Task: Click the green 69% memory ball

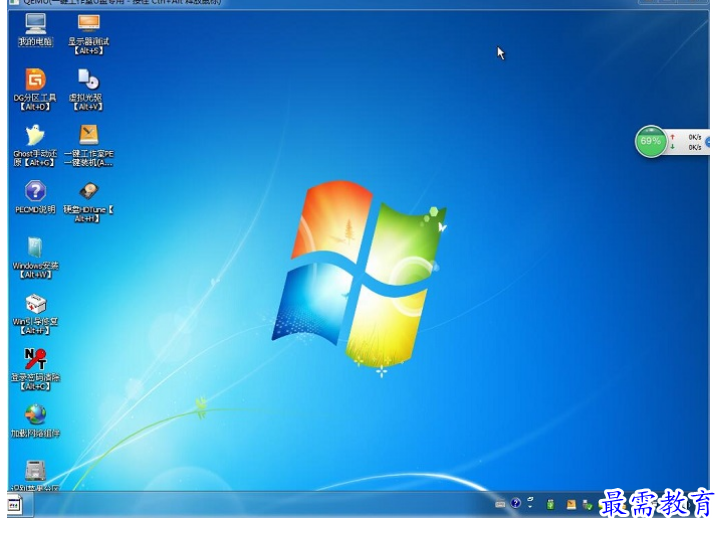Action: tap(651, 142)
